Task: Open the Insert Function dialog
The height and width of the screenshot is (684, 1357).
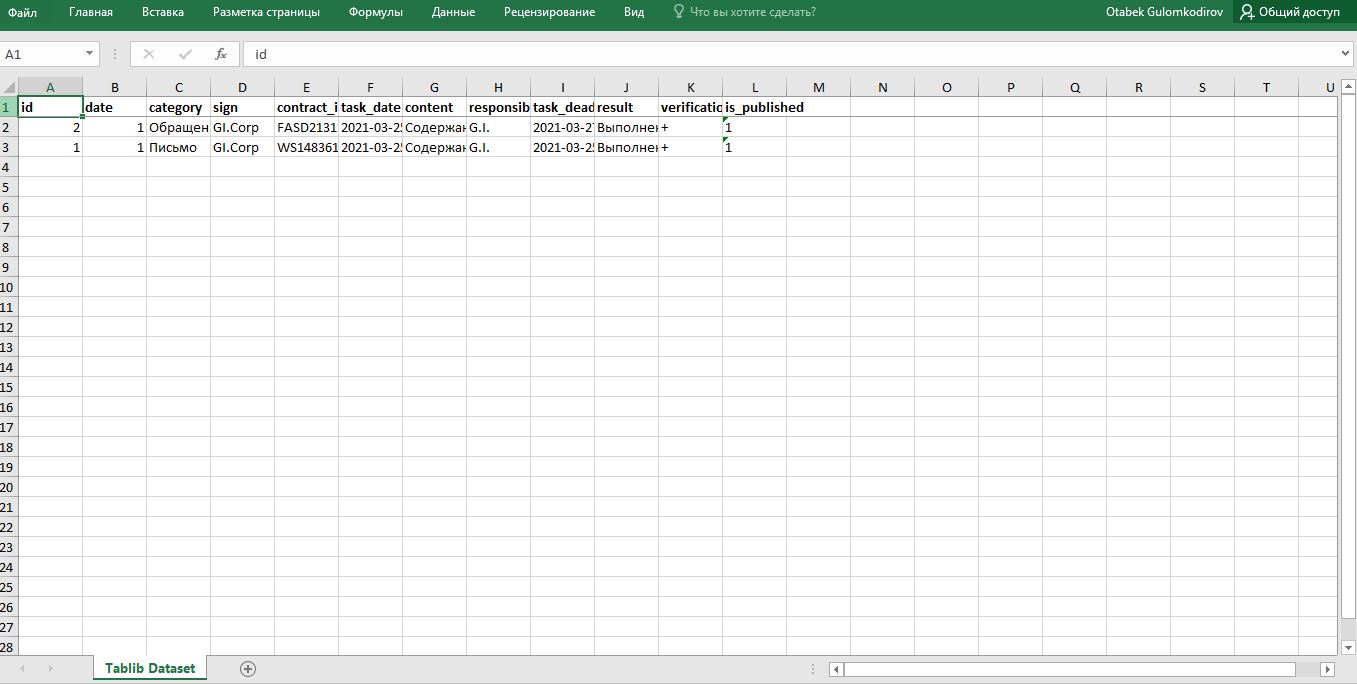Action: [x=220, y=54]
